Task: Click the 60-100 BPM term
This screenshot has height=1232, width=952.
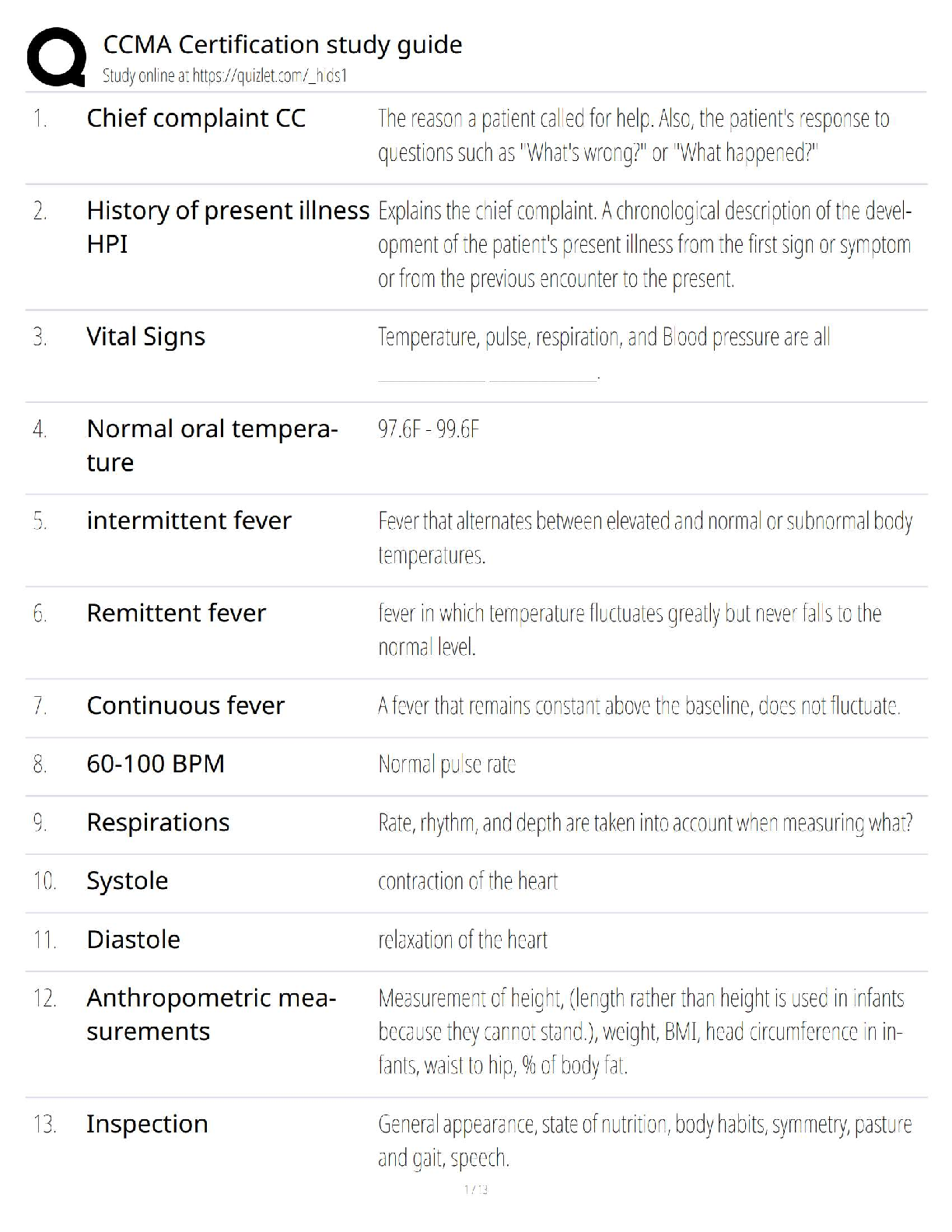Action: coord(156,764)
